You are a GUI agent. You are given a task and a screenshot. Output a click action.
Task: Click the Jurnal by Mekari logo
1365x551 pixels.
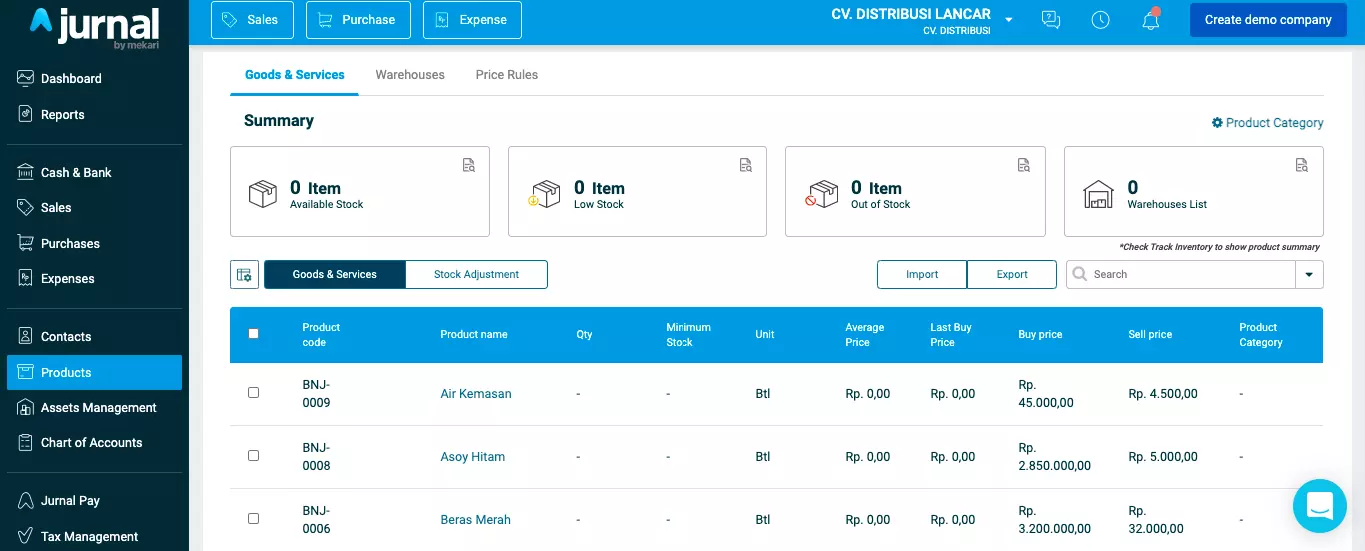(94, 28)
